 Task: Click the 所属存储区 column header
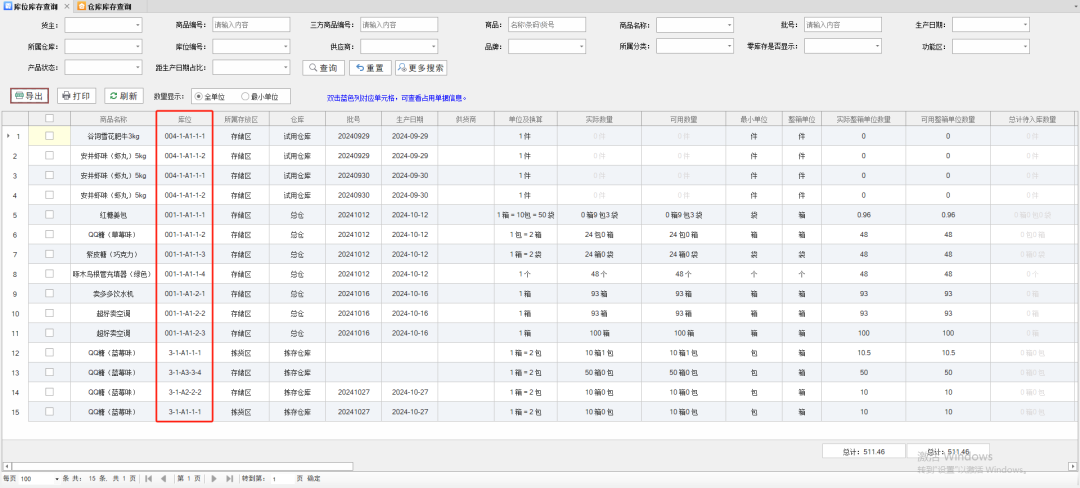[x=241, y=118]
